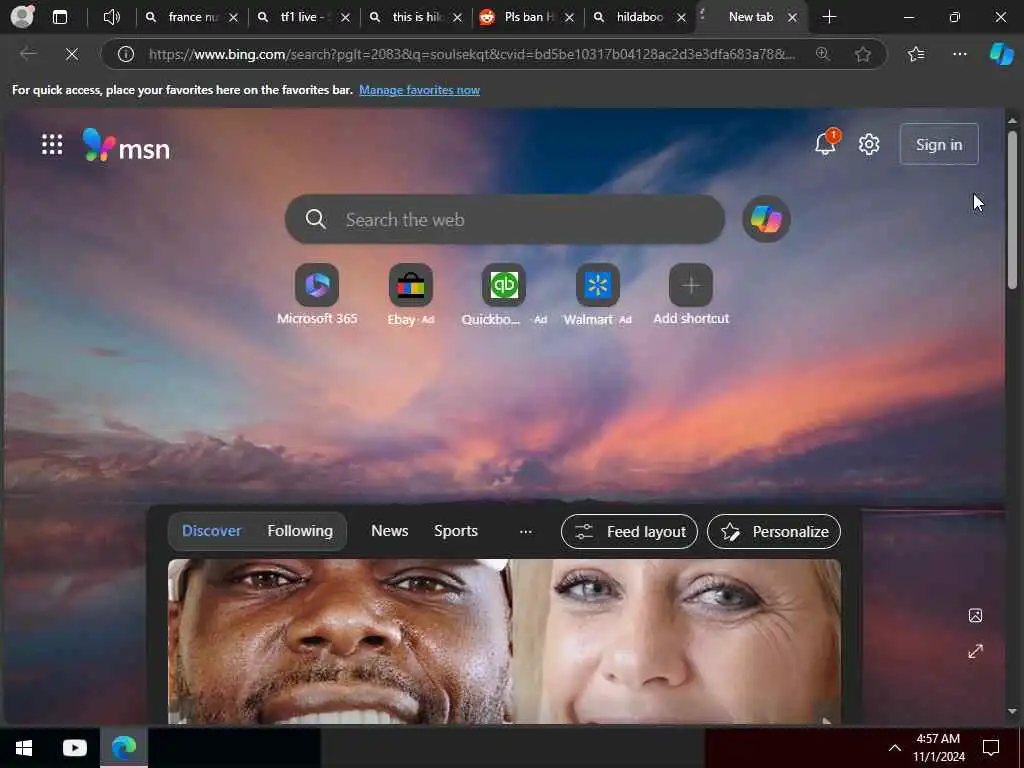This screenshot has height=768, width=1024.
Task: Click the address bar URL
Action: 472,54
